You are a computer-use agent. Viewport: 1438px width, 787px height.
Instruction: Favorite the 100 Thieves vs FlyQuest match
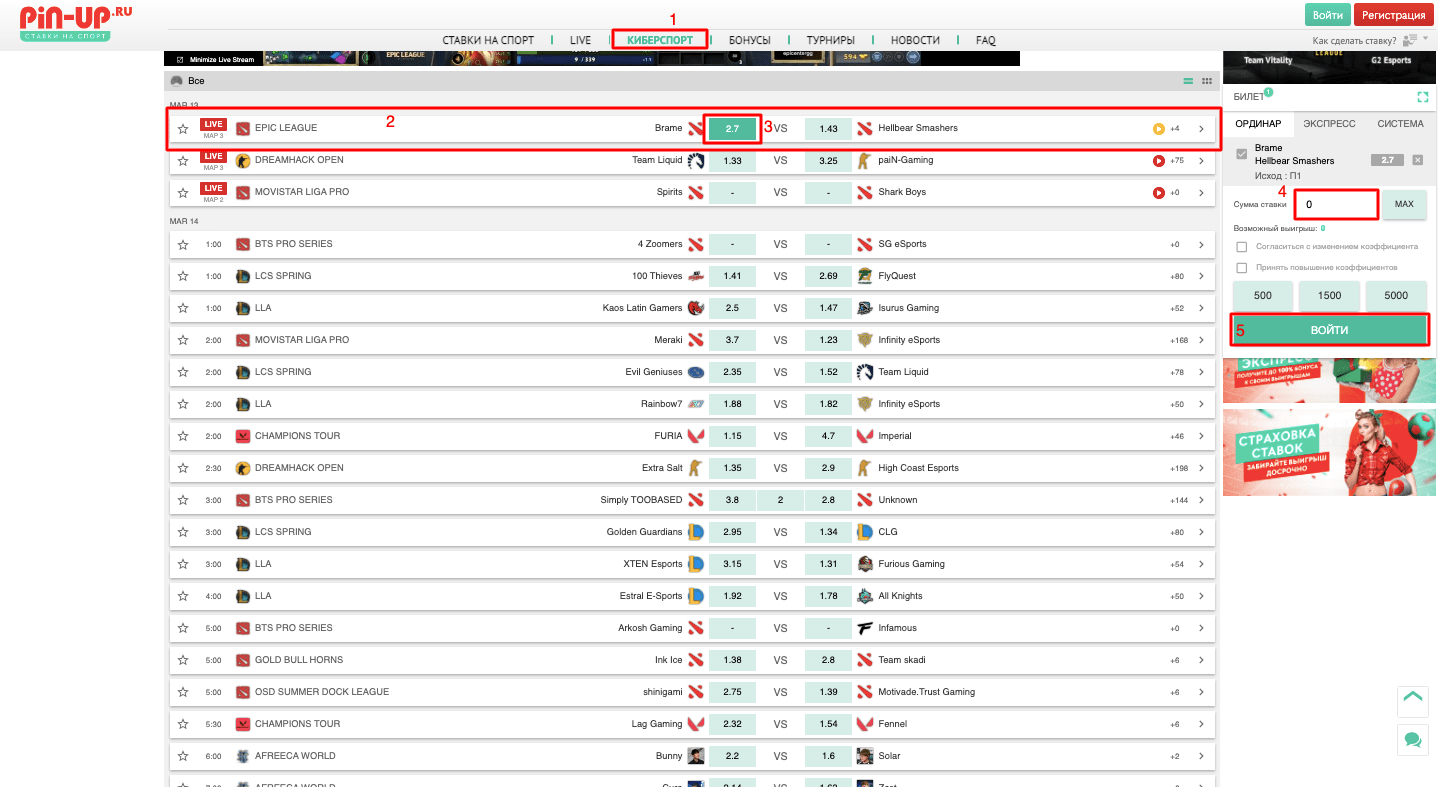183,276
